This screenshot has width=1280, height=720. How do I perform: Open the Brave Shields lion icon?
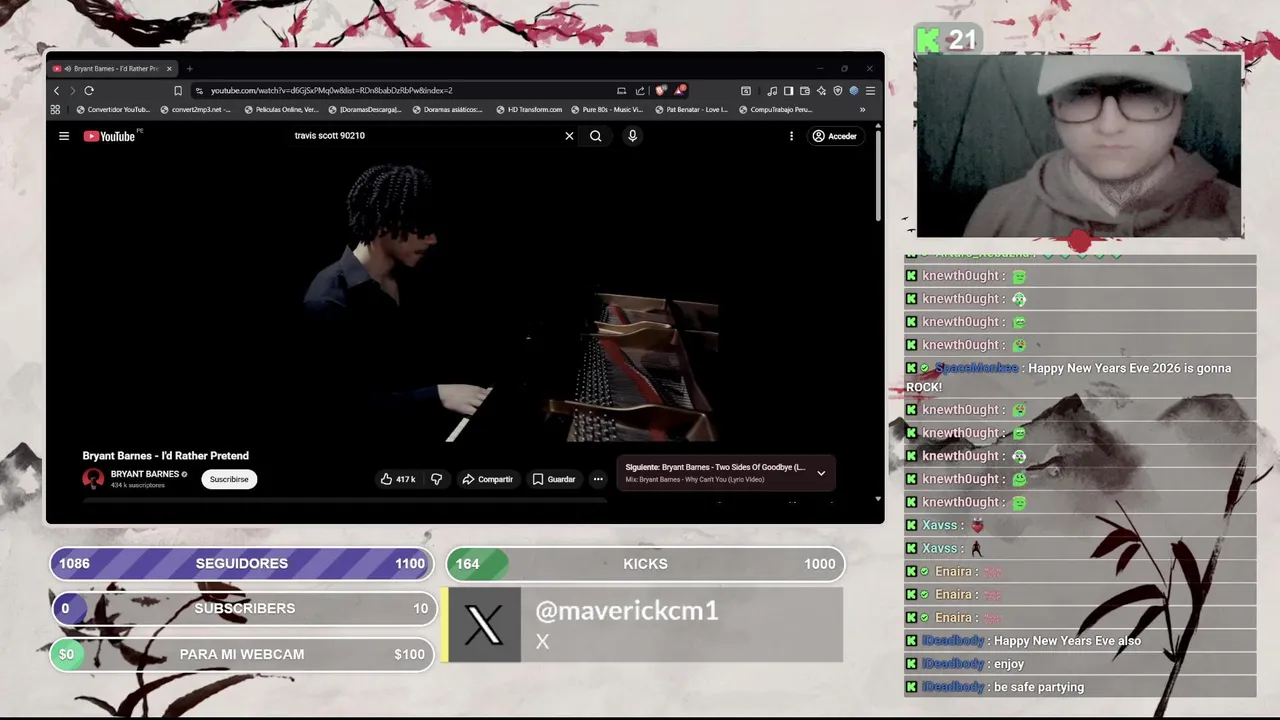[660, 90]
